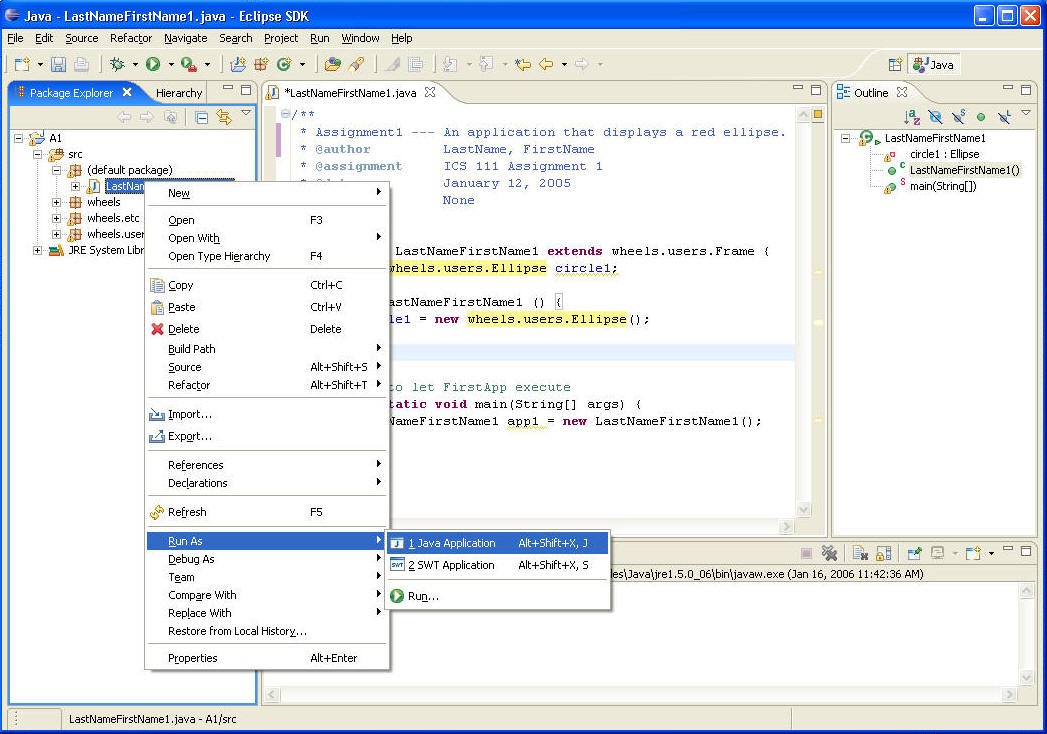The height and width of the screenshot is (734, 1047).
Task: Choose 'Run...' in the Run As submenu
Action: click(497, 596)
